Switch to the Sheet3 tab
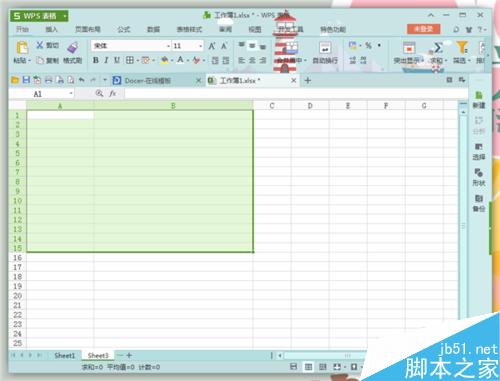This screenshot has height=381, width=500. 98,356
